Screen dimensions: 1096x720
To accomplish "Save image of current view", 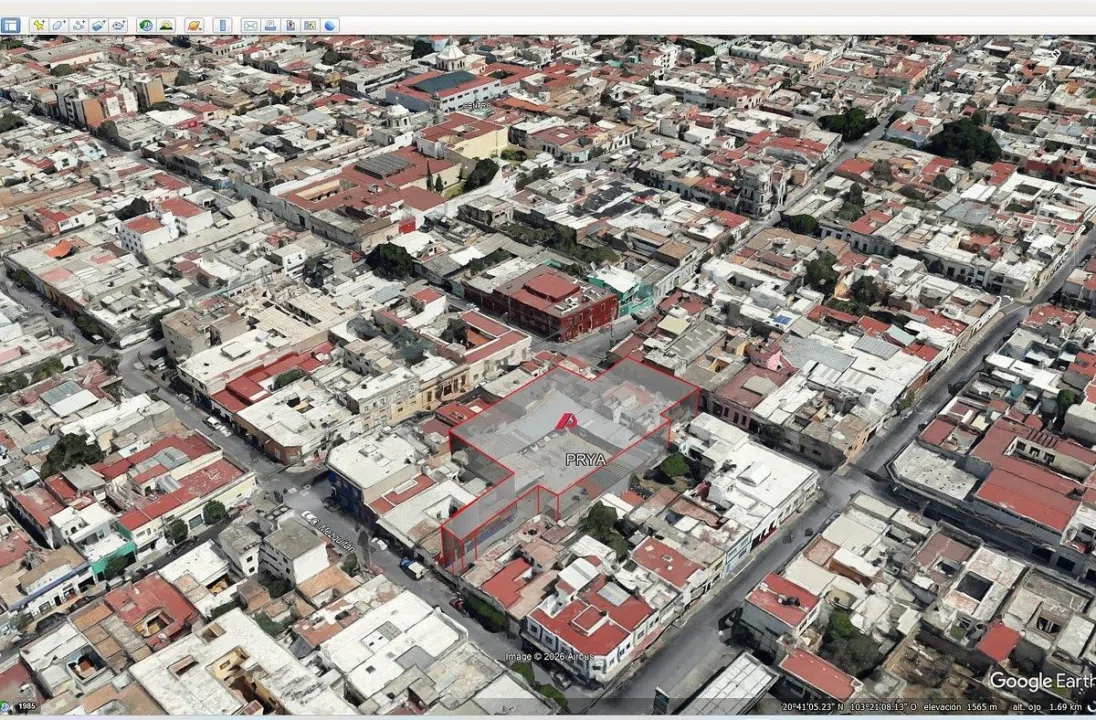I will tap(290, 26).
